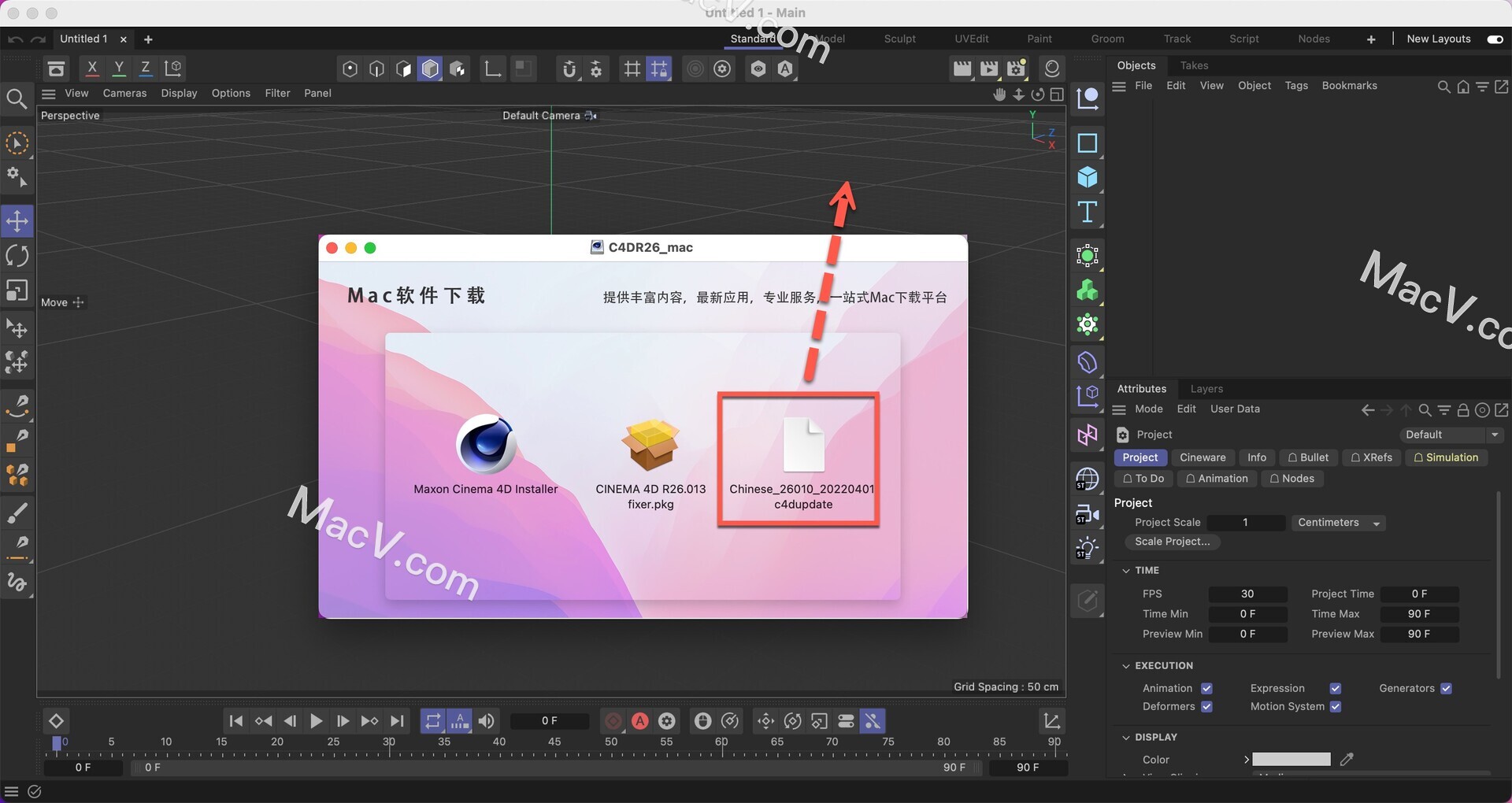Click timeline frame 45 marker
Viewport: 1512px width, 803px height.
(554, 742)
